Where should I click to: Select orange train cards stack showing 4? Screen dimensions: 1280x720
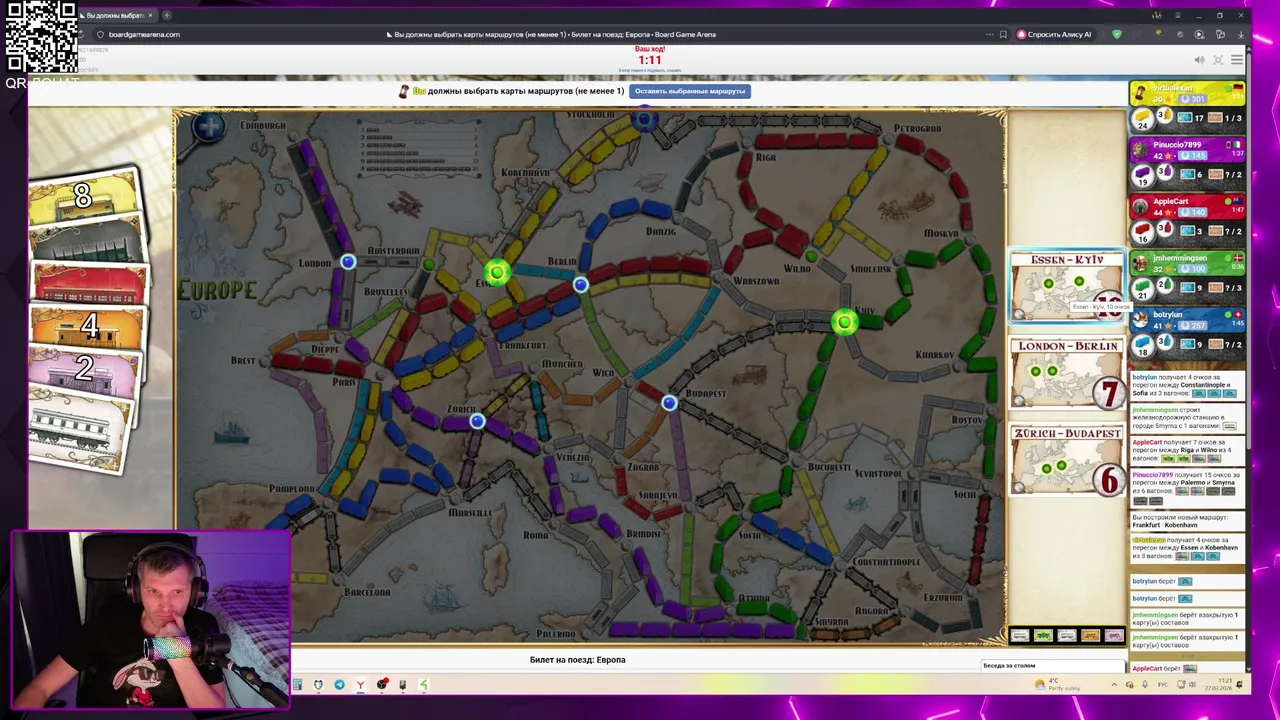click(88, 326)
